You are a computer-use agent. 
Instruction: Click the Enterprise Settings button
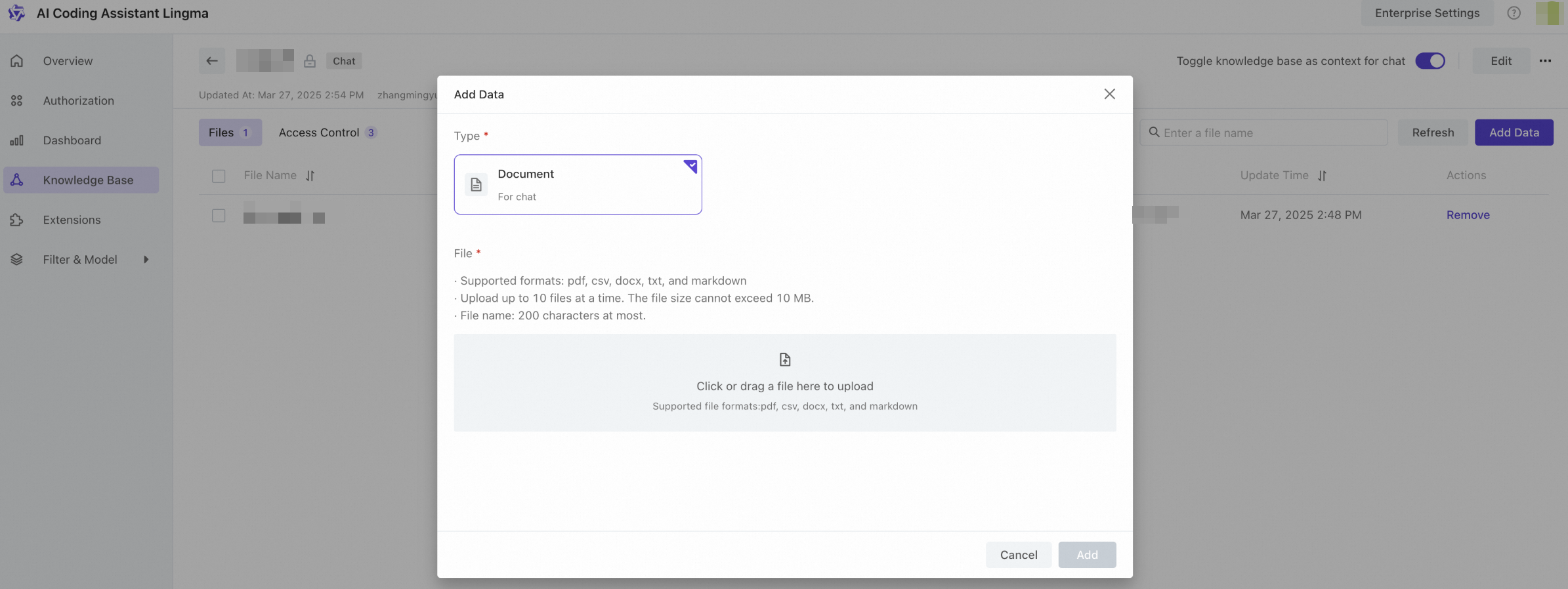1427,13
